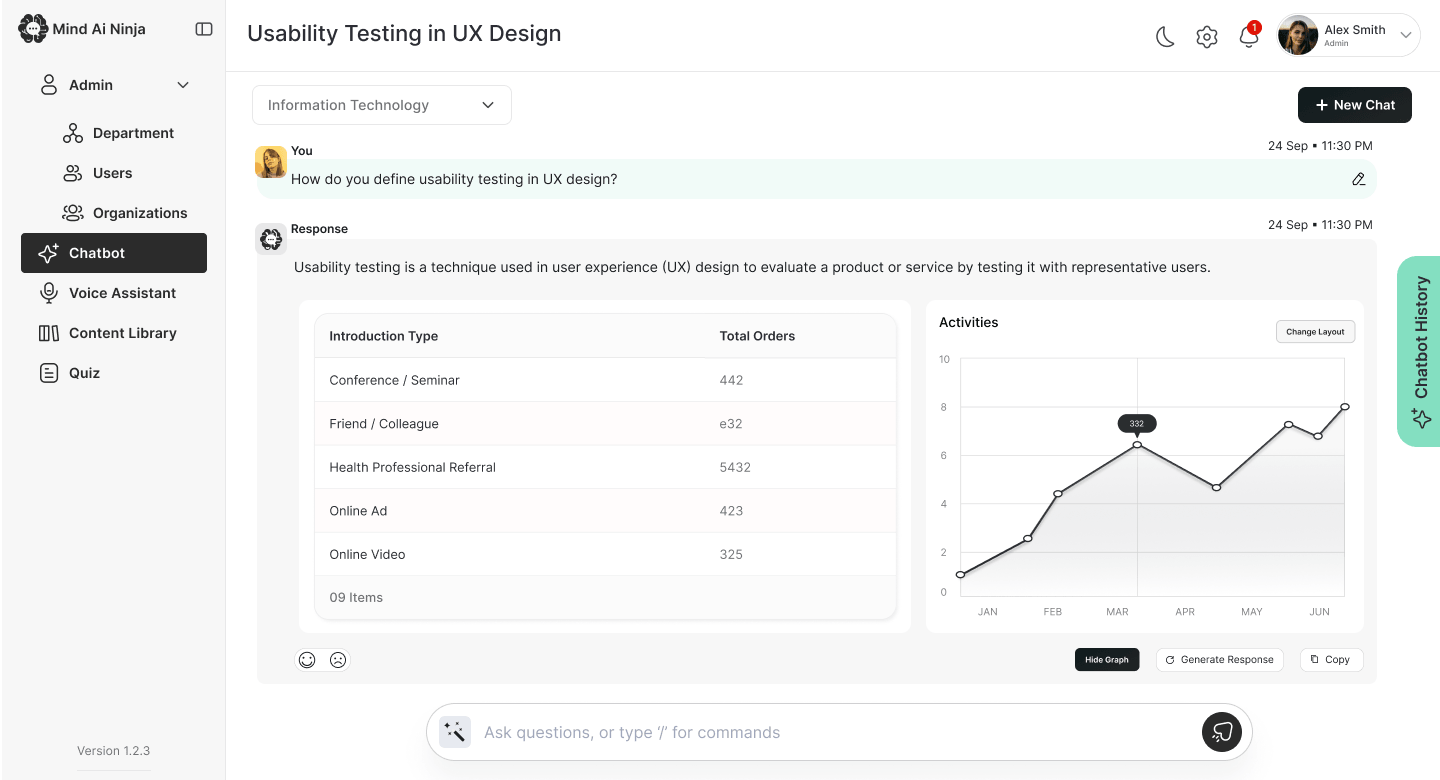
Task: Start a New Chat
Action: (x=1355, y=105)
